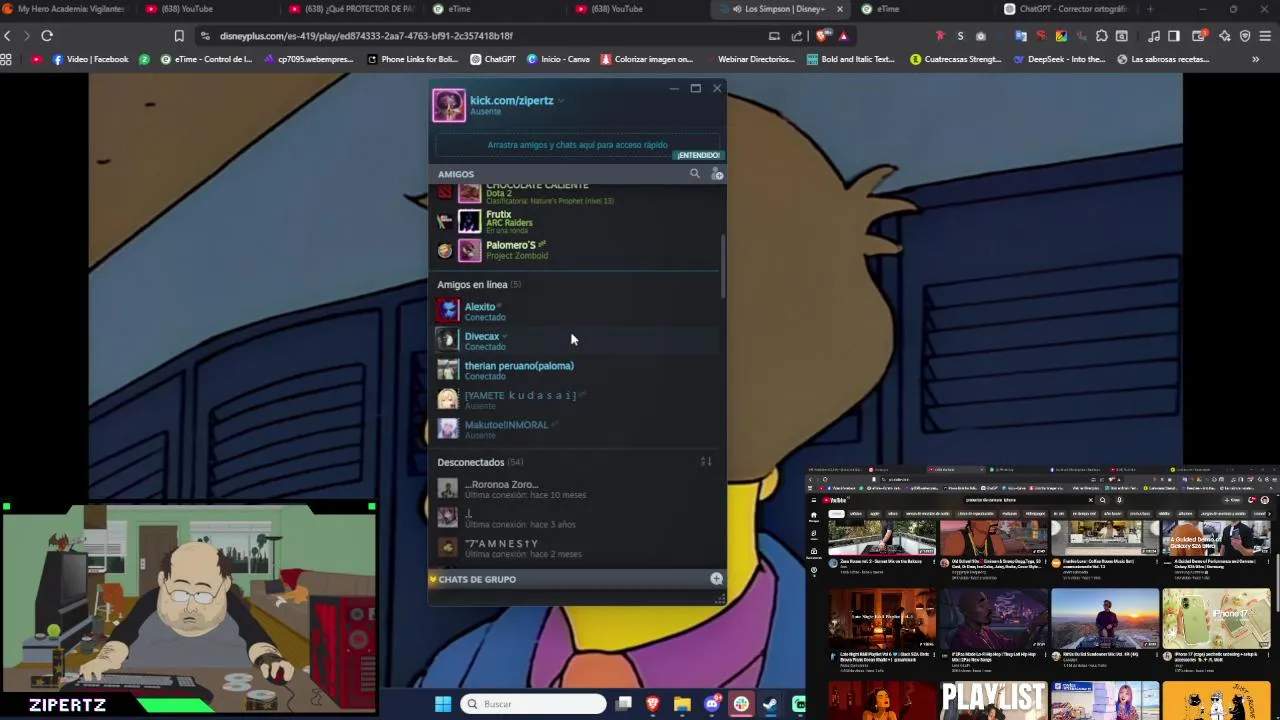Select offline friend ...Roronoa Zoro...
1280x720 pixels.
575,489
